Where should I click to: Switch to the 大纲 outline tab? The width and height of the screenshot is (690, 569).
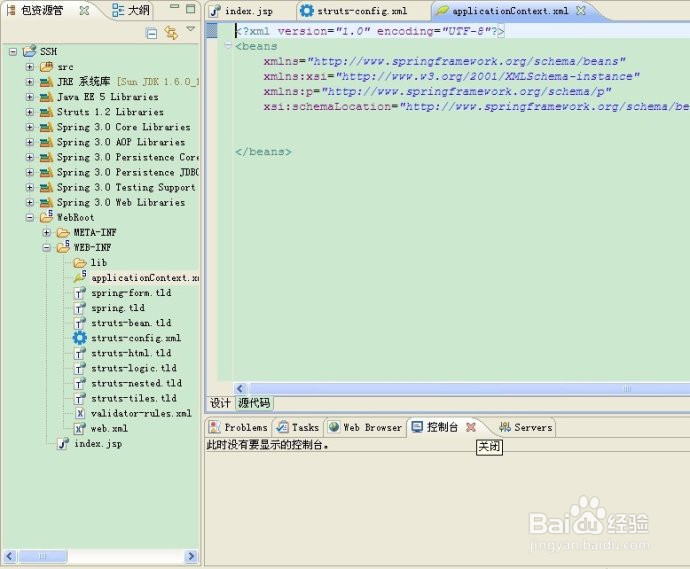[x=131, y=10]
